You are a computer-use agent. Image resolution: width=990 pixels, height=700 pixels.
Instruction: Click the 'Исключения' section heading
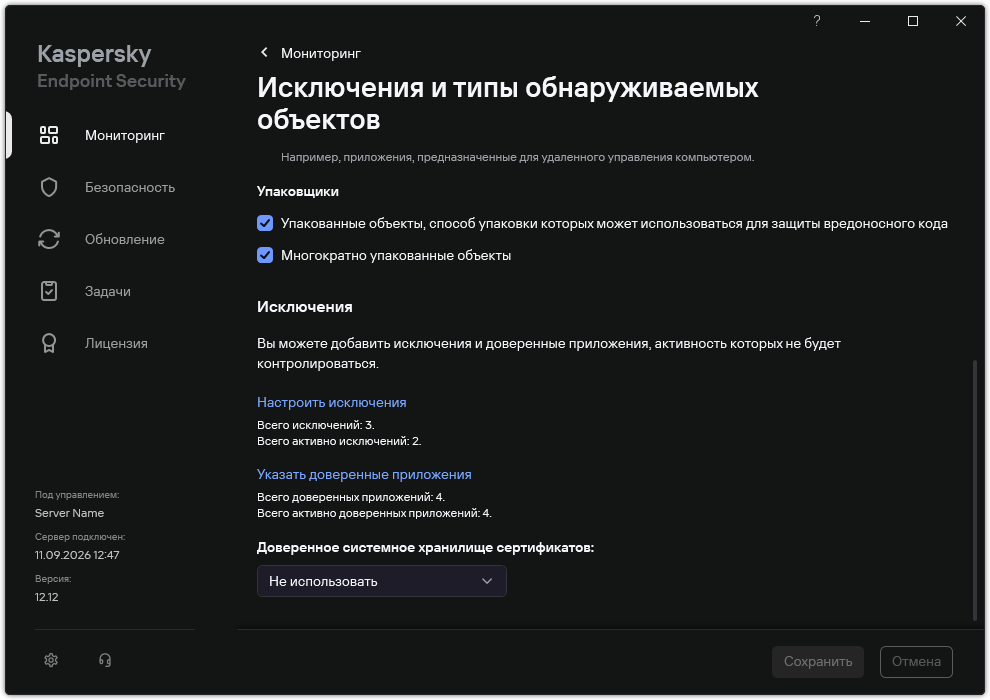[x=305, y=307]
